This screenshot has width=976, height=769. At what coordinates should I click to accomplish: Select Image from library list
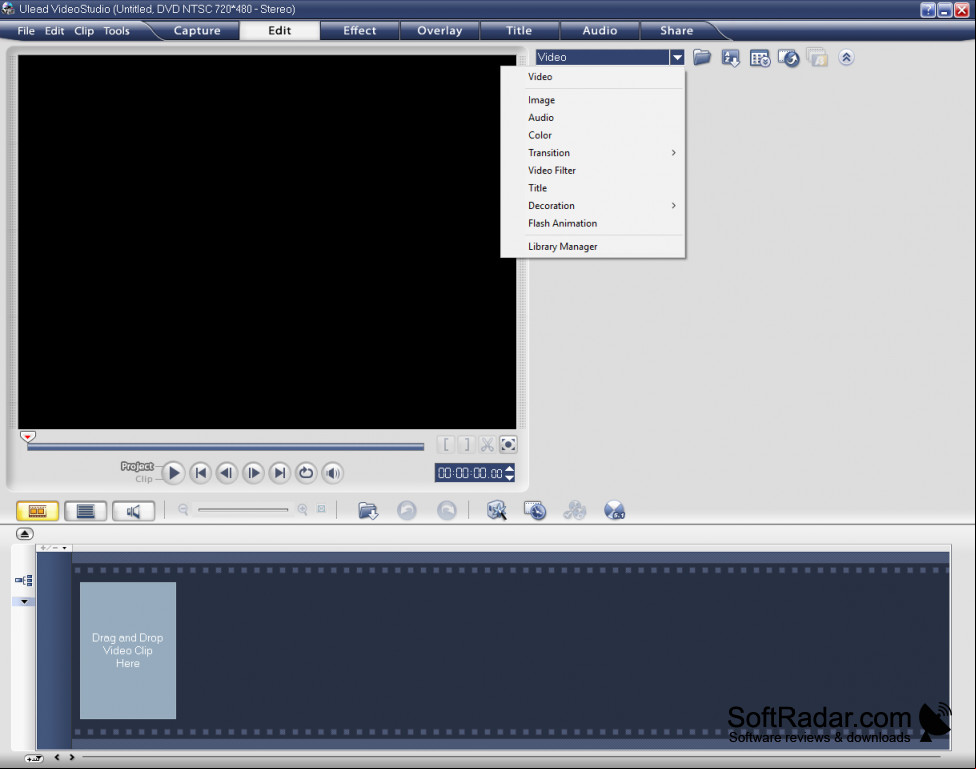tap(593, 100)
